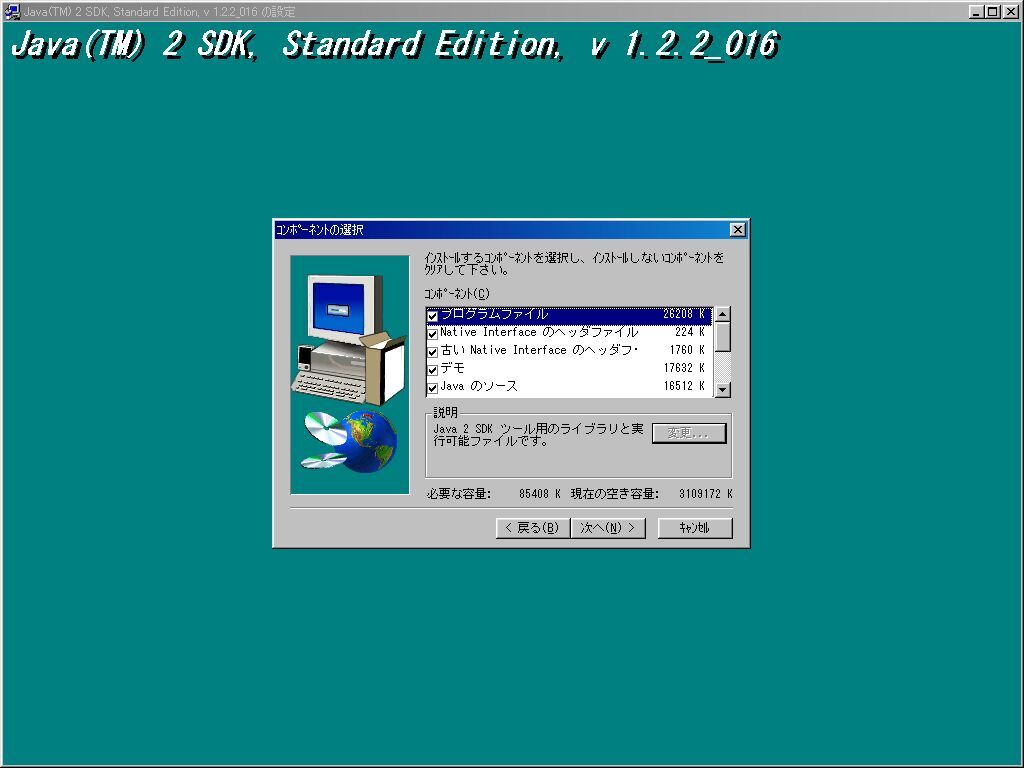The width and height of the screenshot is (1024, 768).
Task: Click the 説明 description text
Action: pos(538,435)
